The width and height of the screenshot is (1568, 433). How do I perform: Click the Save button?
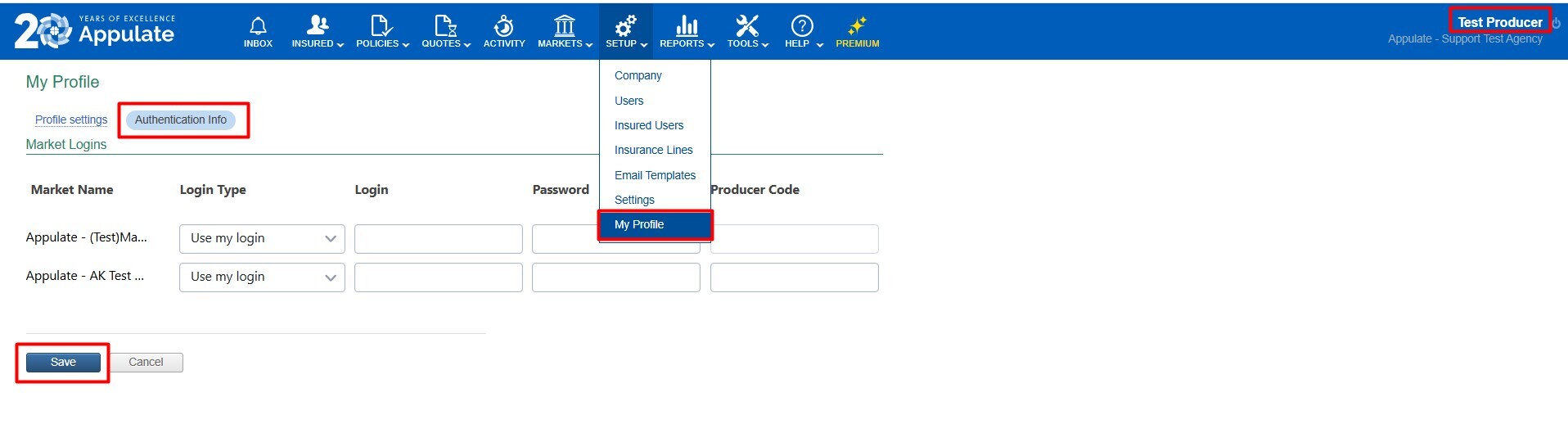click(63, 362)
